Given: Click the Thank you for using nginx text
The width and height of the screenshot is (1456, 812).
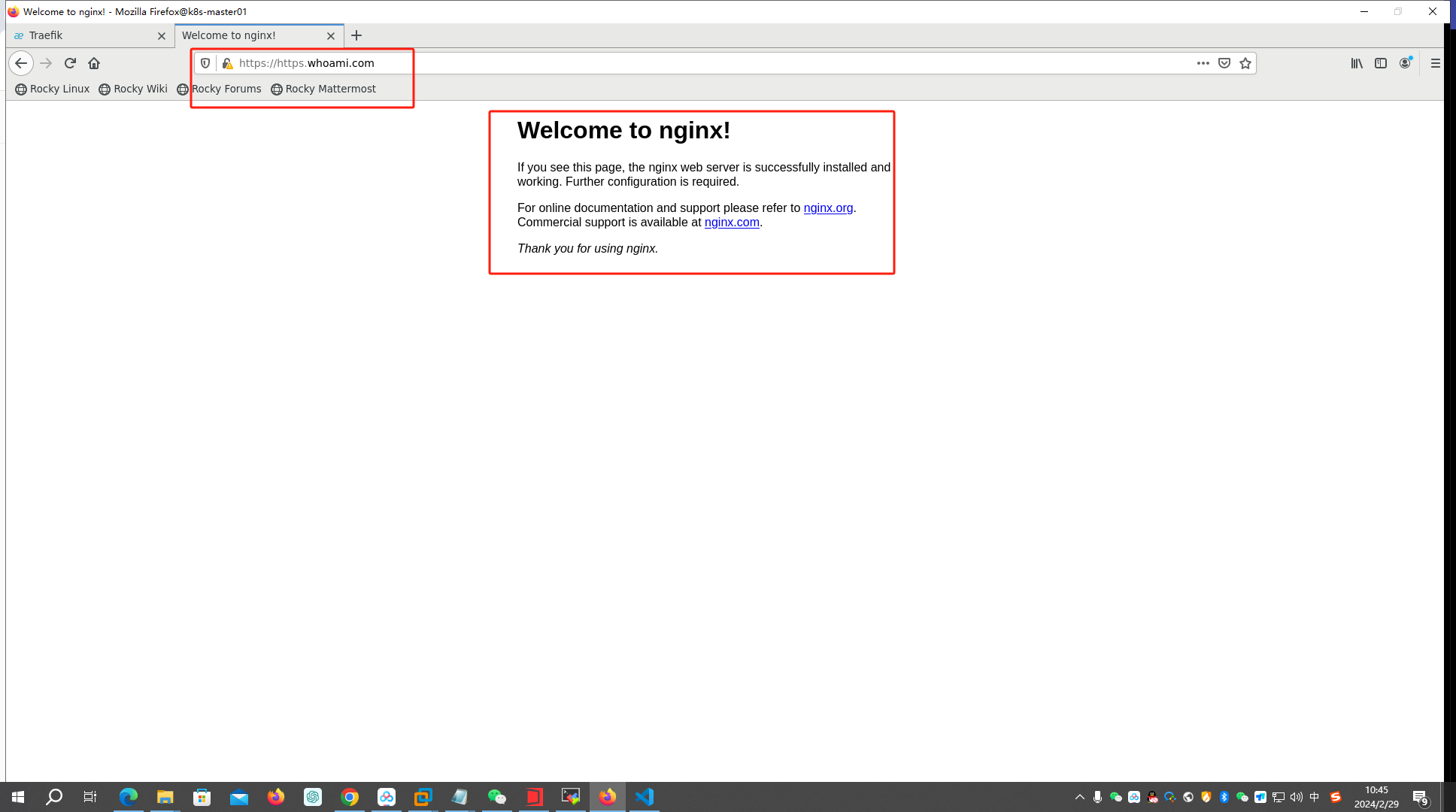Looking at the screenshot, I should pos(587,249).
